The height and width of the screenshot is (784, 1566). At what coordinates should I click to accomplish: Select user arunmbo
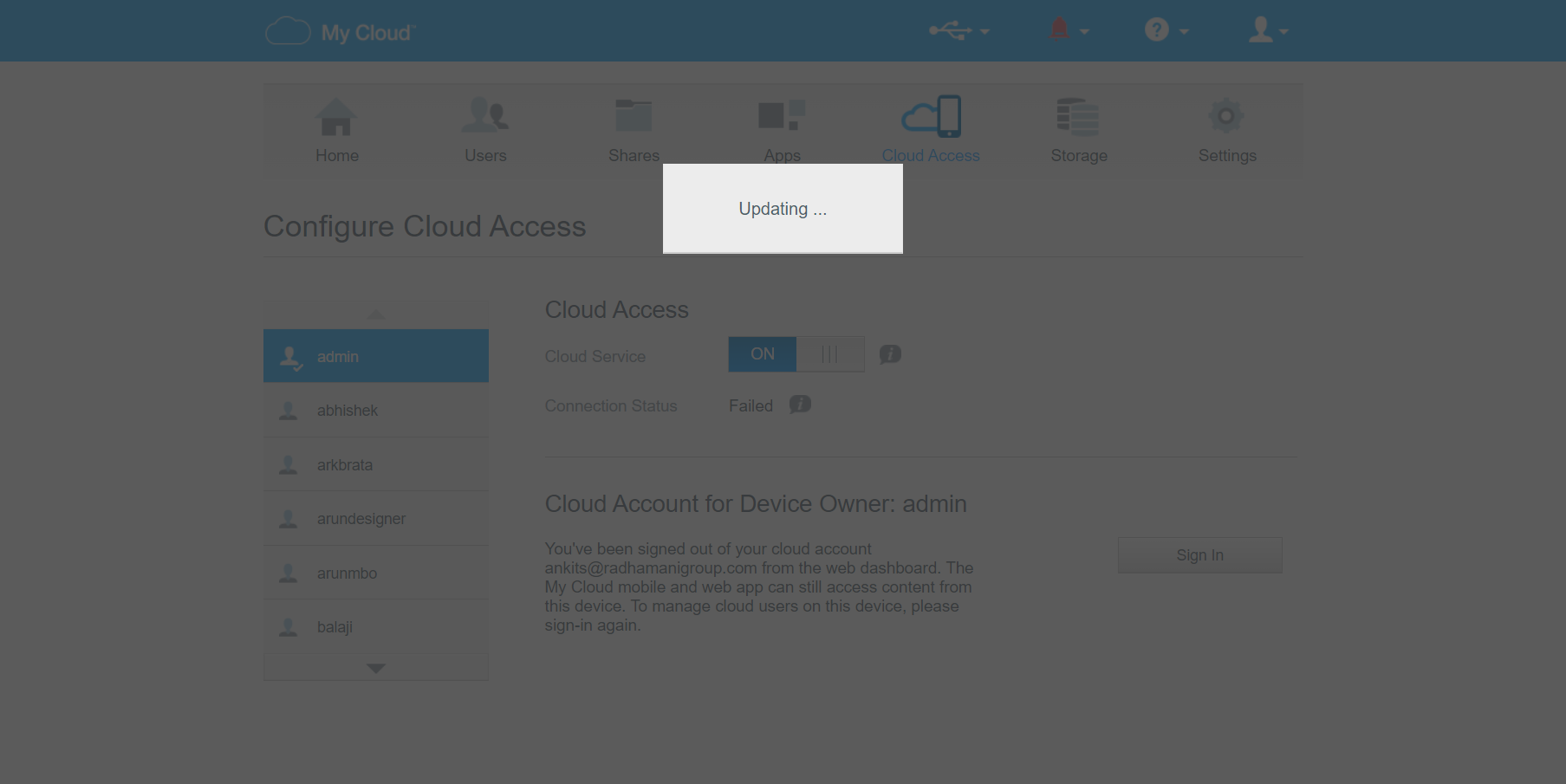click(376, 573)
